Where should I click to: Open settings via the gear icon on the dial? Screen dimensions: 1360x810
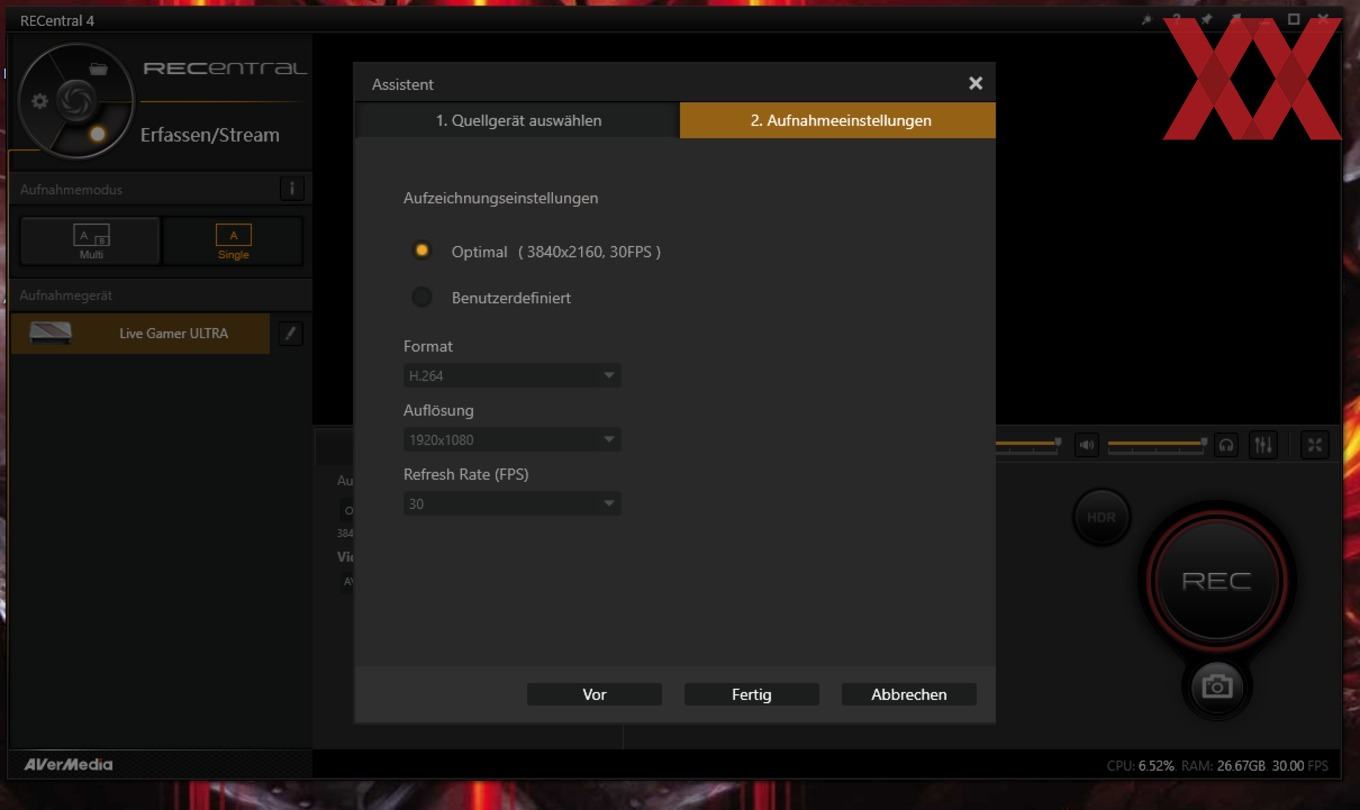tap(40, 101)
